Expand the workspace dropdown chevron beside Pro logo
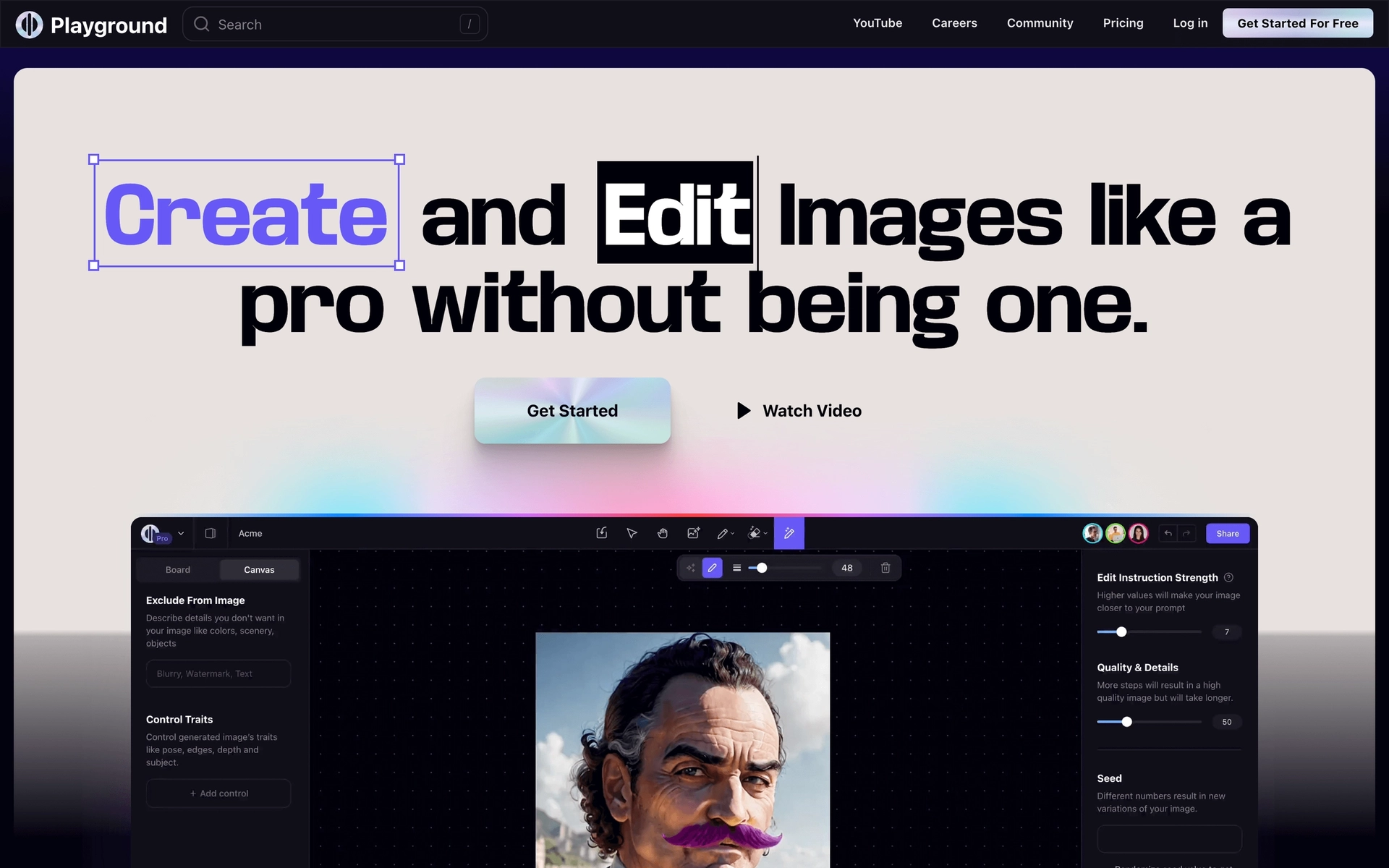1389x868 pixels. pos(181,534)
